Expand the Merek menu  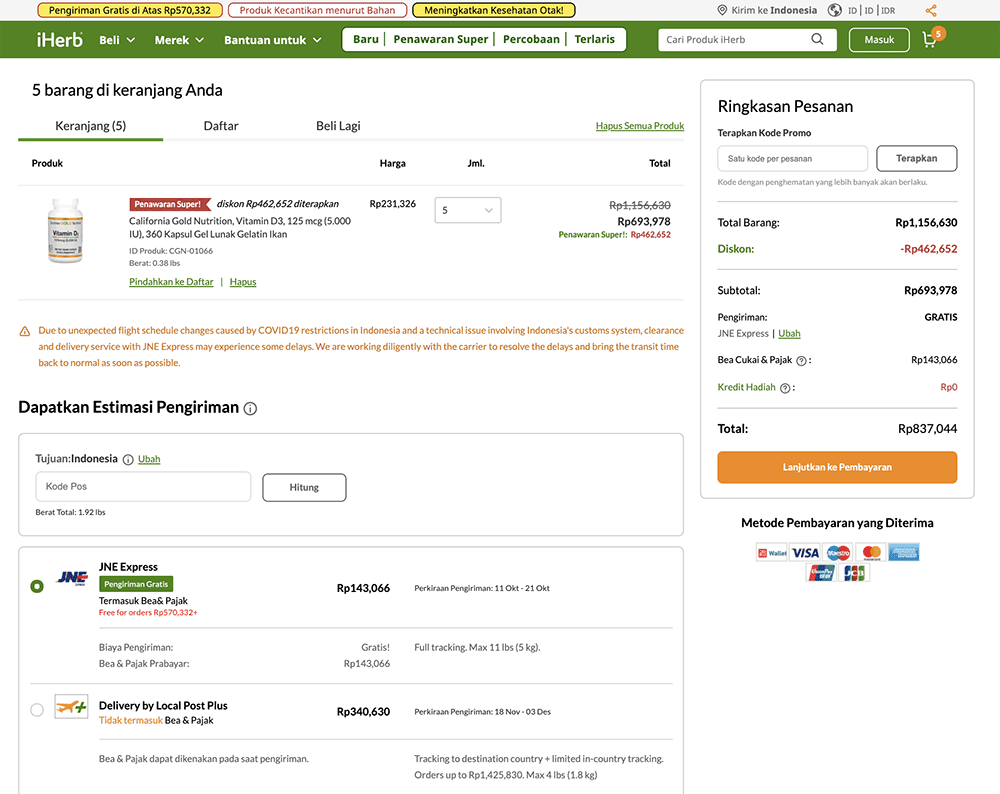click(x=179, y=40)
